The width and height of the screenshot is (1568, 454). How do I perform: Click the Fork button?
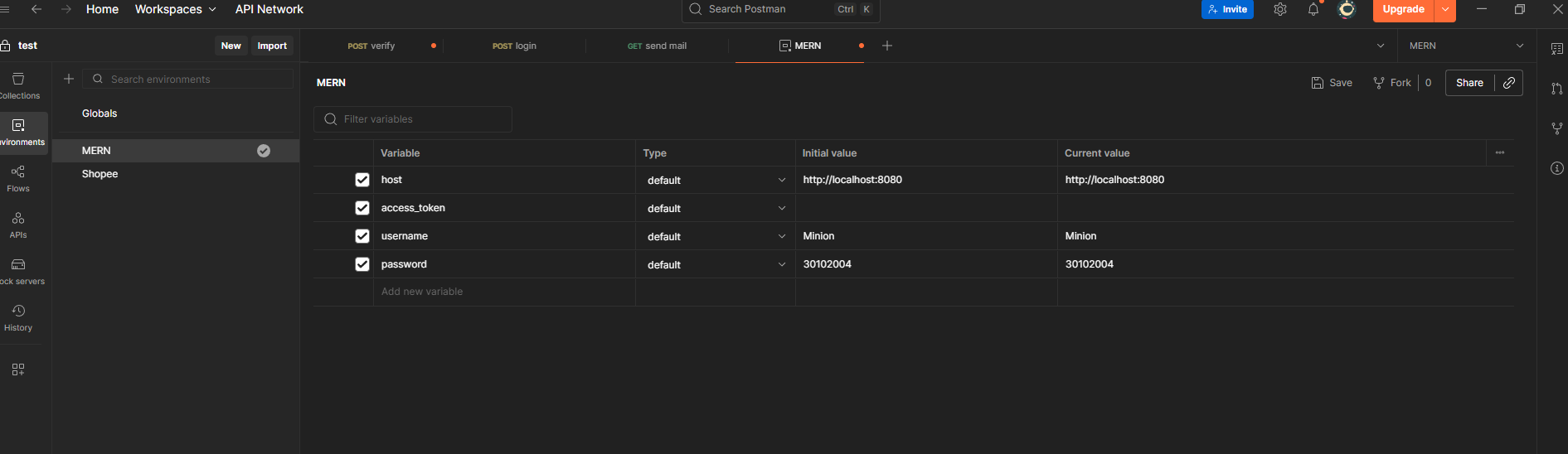pos(1392,83)
